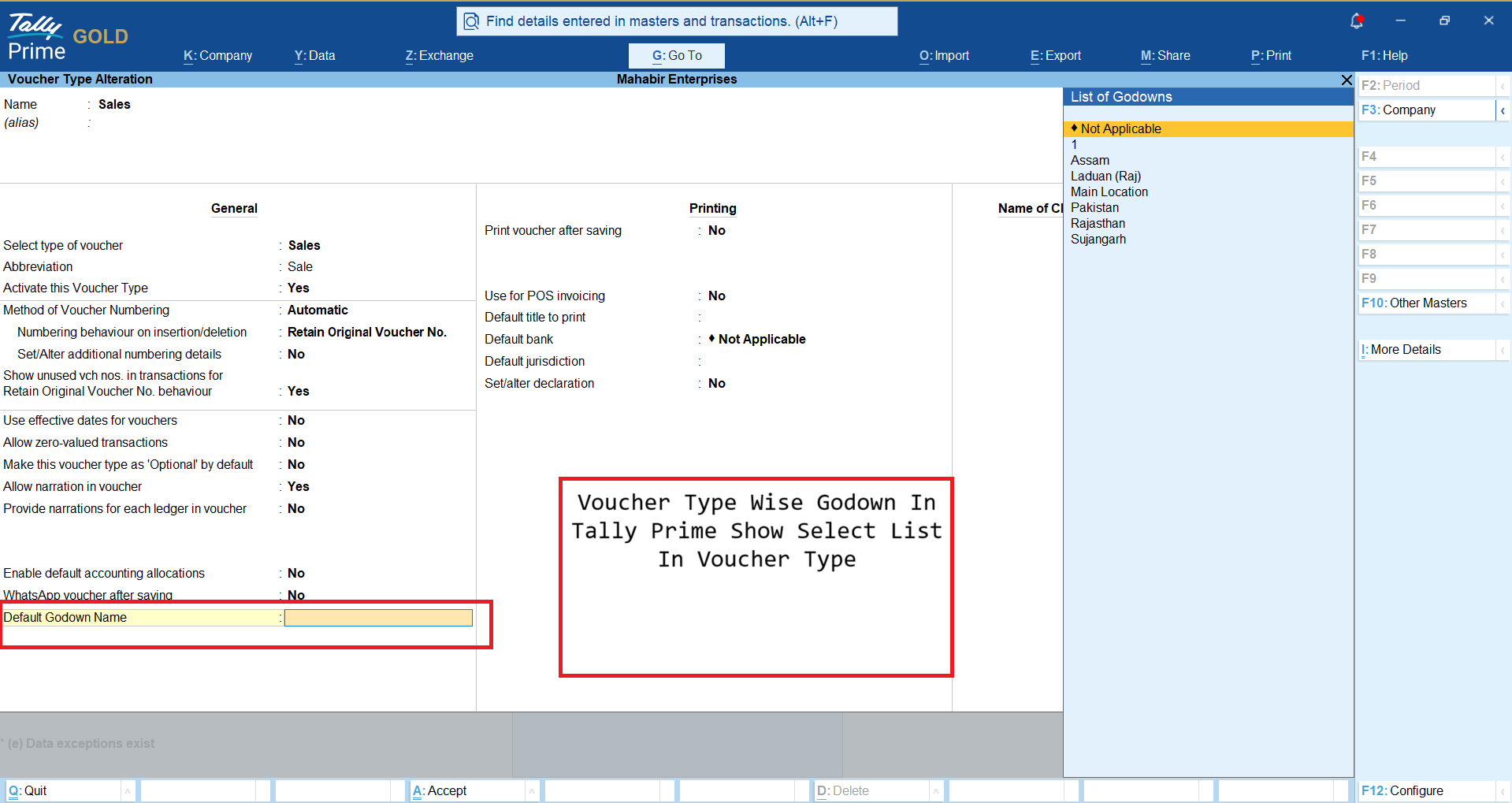Click the F10: Other Masters button
Screen dimensions: 1512x803
[x=1426, y=303]
